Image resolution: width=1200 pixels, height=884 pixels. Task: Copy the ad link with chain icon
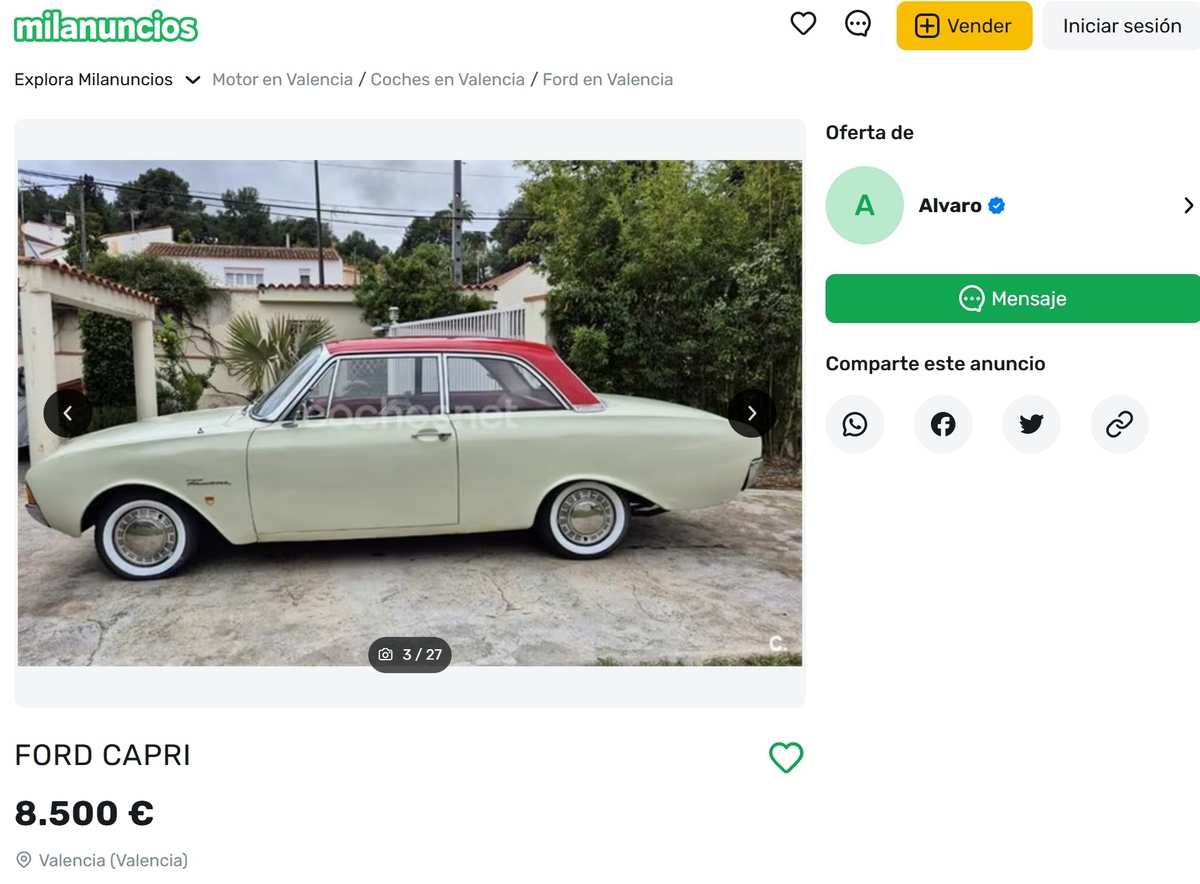(x=1119, y=424)
